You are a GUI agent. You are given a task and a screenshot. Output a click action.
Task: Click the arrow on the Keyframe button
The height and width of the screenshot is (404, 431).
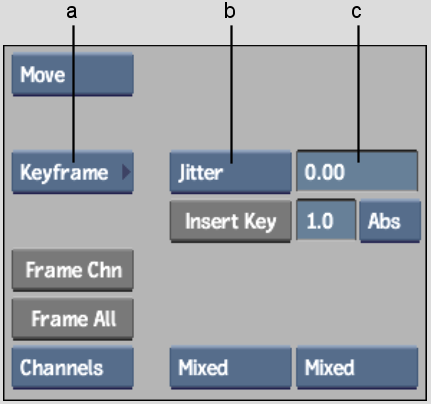126,172
